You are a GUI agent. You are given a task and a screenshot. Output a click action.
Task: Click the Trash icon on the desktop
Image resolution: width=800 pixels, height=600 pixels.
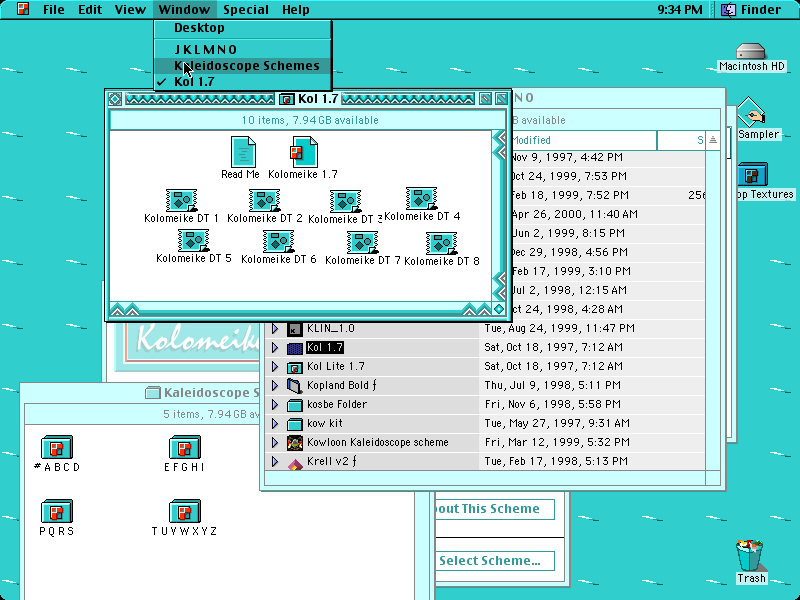click(x=749, y=555)
